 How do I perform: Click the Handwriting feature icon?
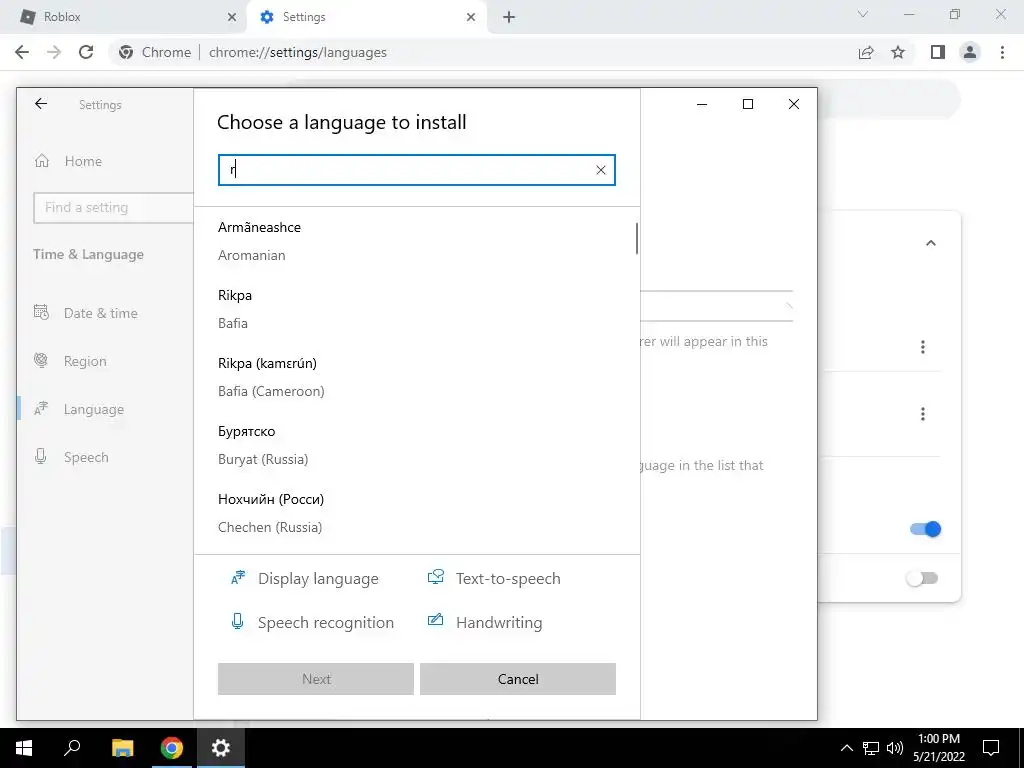[x=436, y=620]
